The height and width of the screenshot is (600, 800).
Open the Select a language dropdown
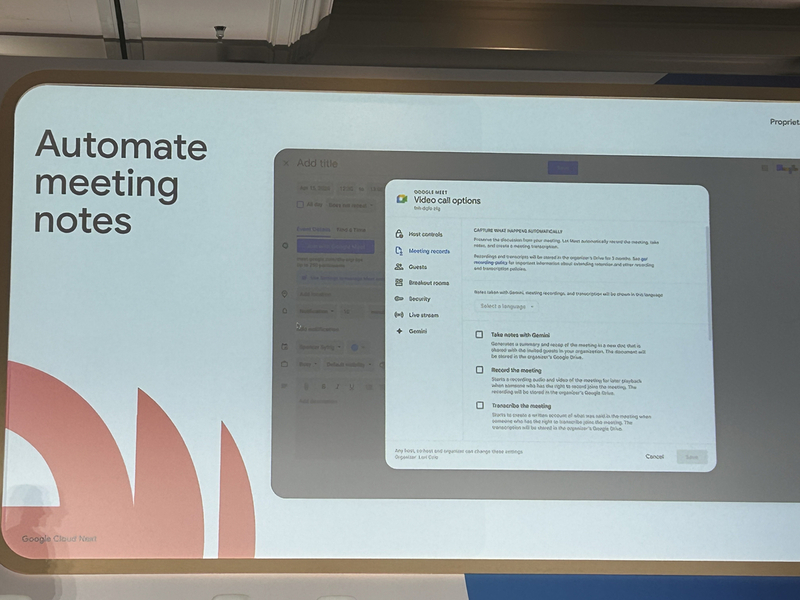507,306
